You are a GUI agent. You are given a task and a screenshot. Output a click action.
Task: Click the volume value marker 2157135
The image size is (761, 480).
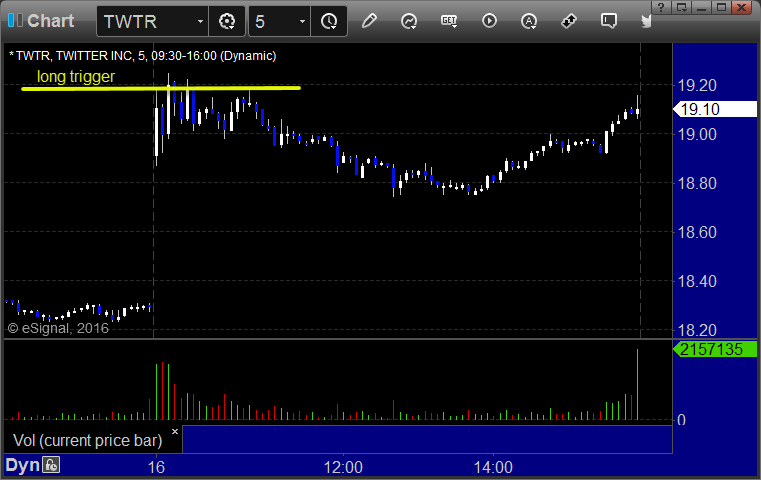(715, 349)
